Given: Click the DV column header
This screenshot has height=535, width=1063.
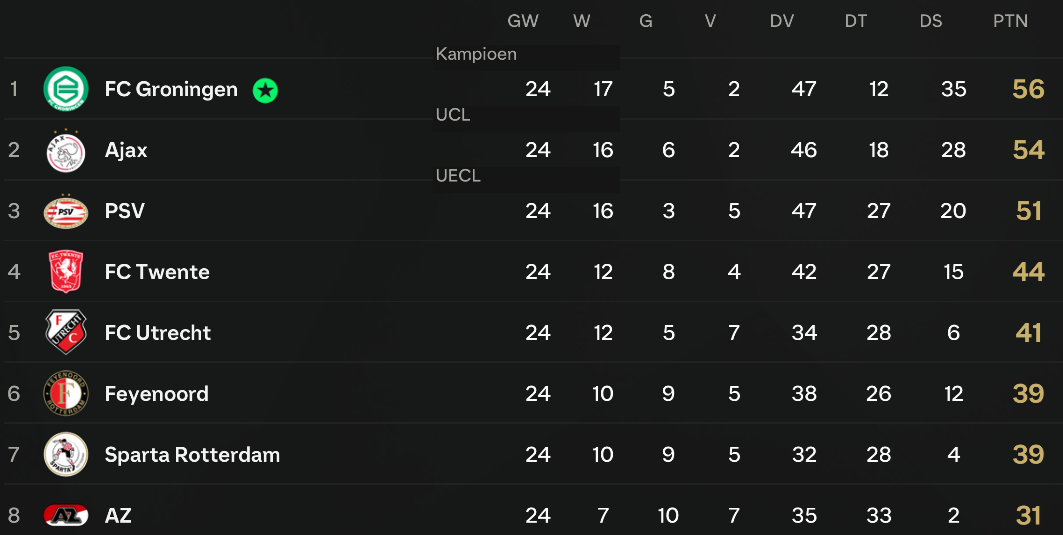Looking at the screenshot, I should coord(782,21).
